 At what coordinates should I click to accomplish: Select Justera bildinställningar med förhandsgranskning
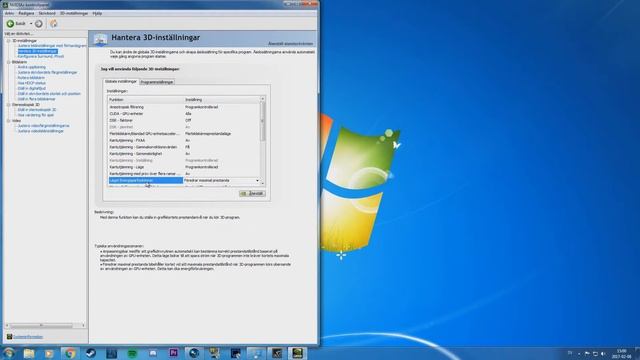point(52,46)
